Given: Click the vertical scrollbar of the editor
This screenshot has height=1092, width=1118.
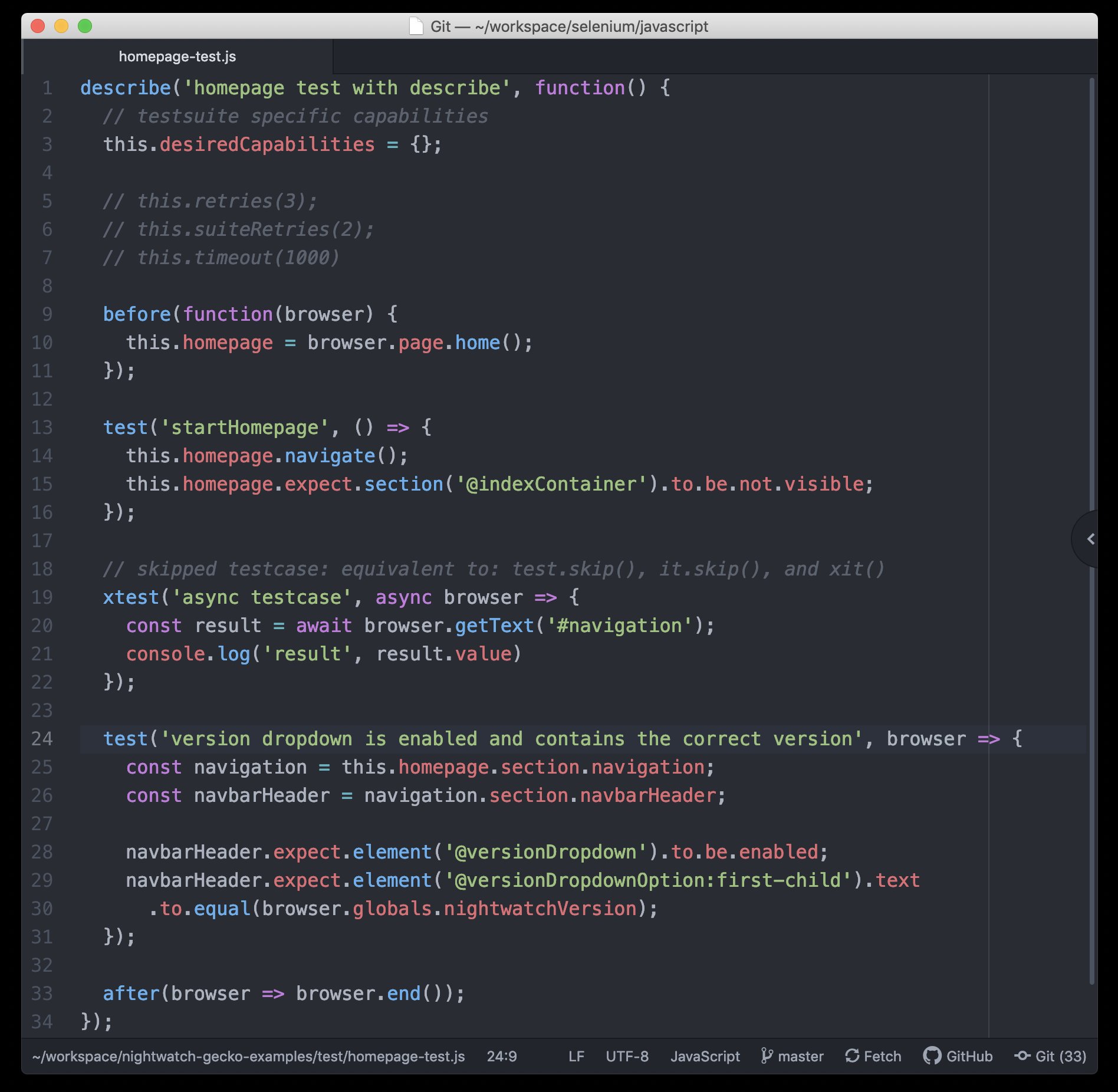Looking at the screenshot, I should [x=1091, y=531].
